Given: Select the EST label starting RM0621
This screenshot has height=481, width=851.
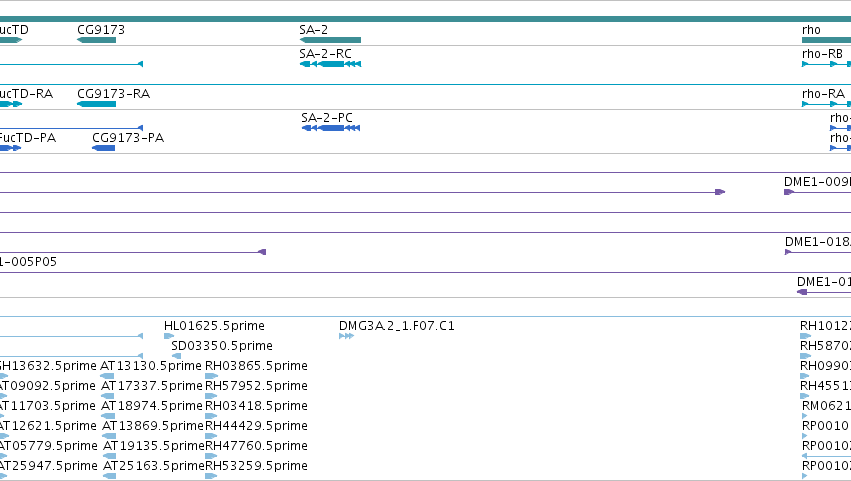Looking at the screenshot, I should (827, 406).
